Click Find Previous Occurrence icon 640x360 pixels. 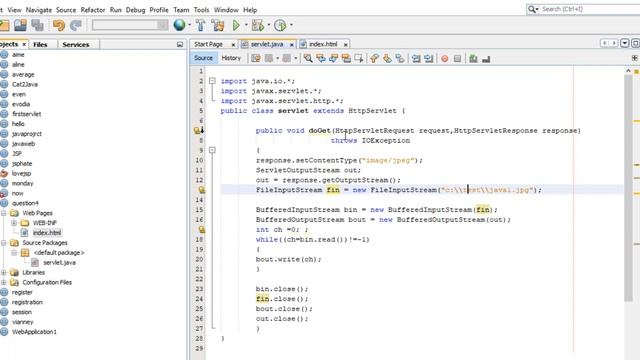[x=321, y=59]
